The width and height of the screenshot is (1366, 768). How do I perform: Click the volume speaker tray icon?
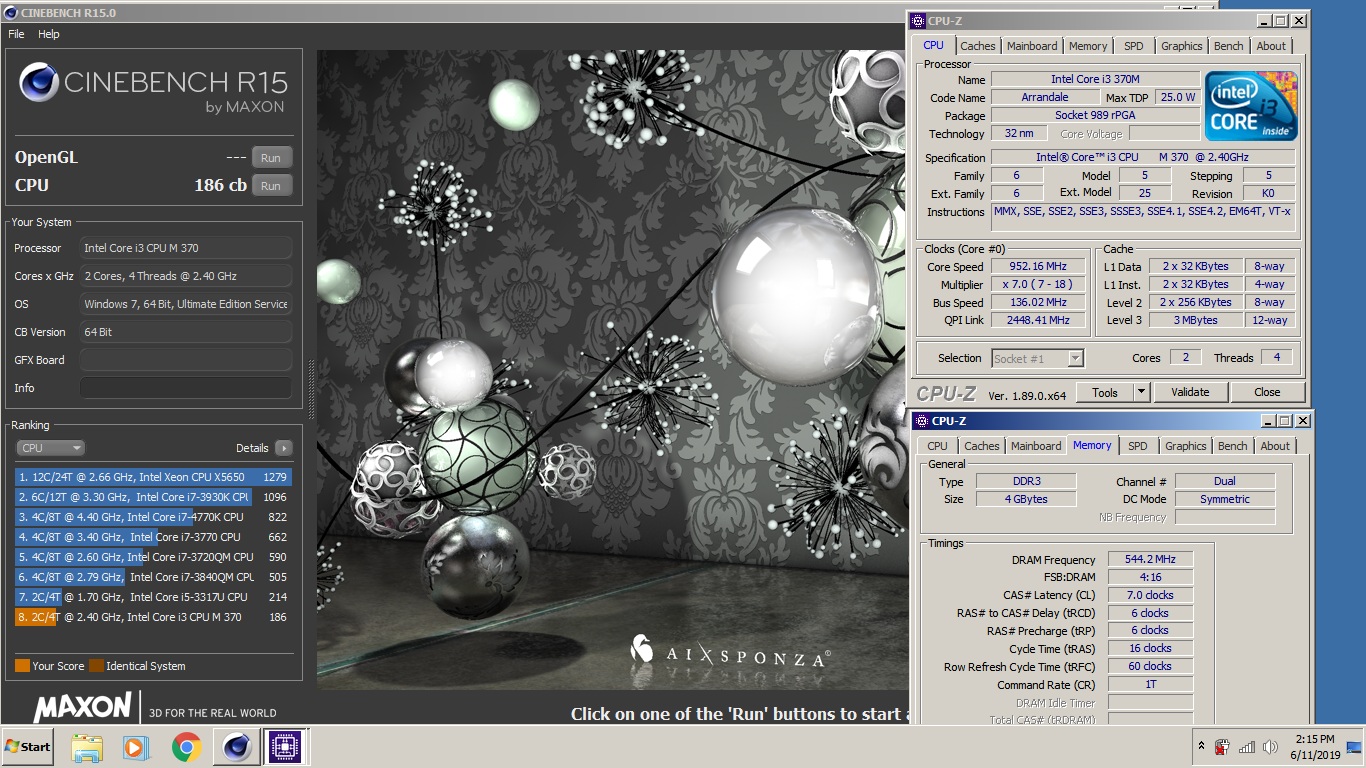tap(1270, 747)
